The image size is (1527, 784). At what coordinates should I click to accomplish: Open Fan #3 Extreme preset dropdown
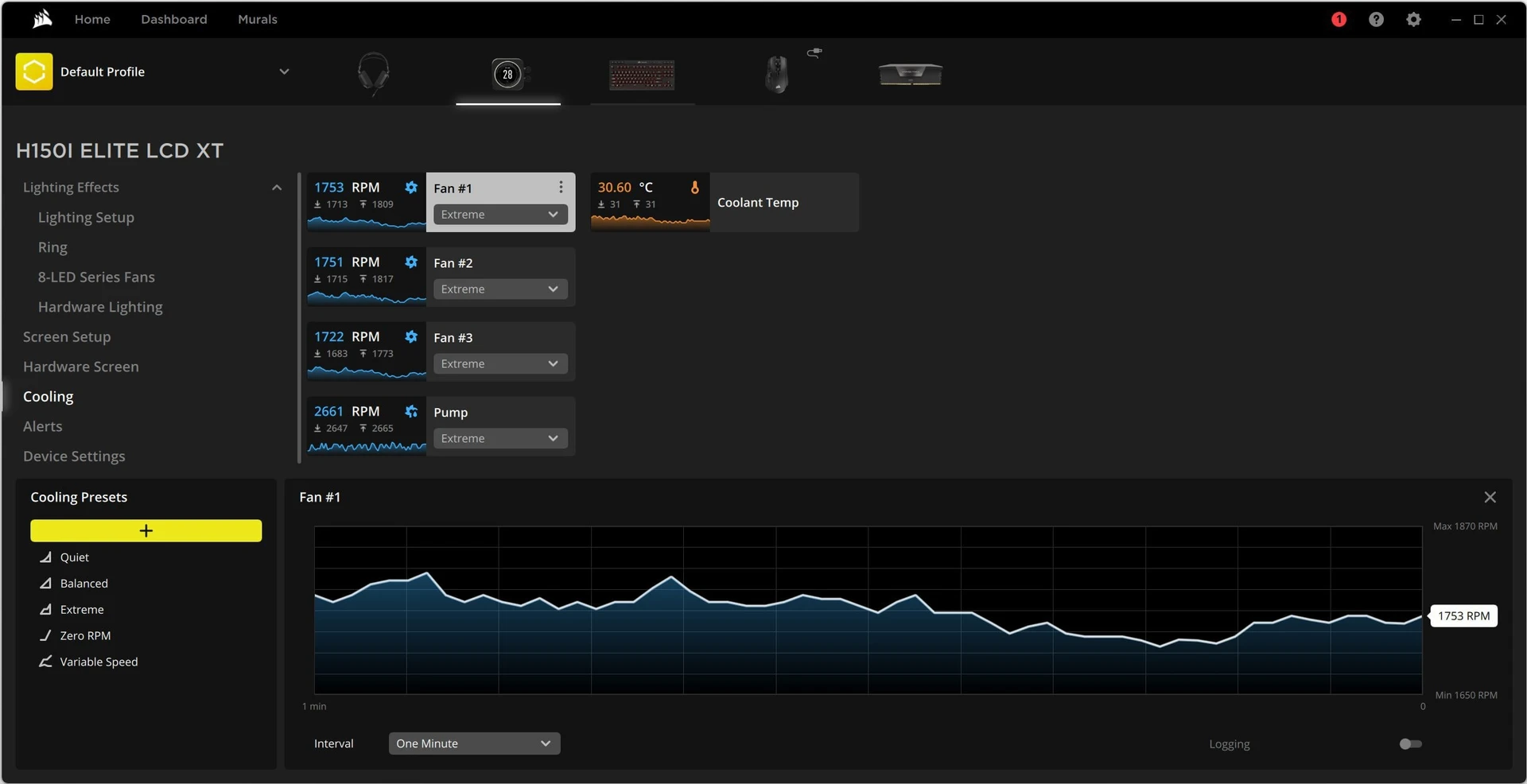coord(500,364)
